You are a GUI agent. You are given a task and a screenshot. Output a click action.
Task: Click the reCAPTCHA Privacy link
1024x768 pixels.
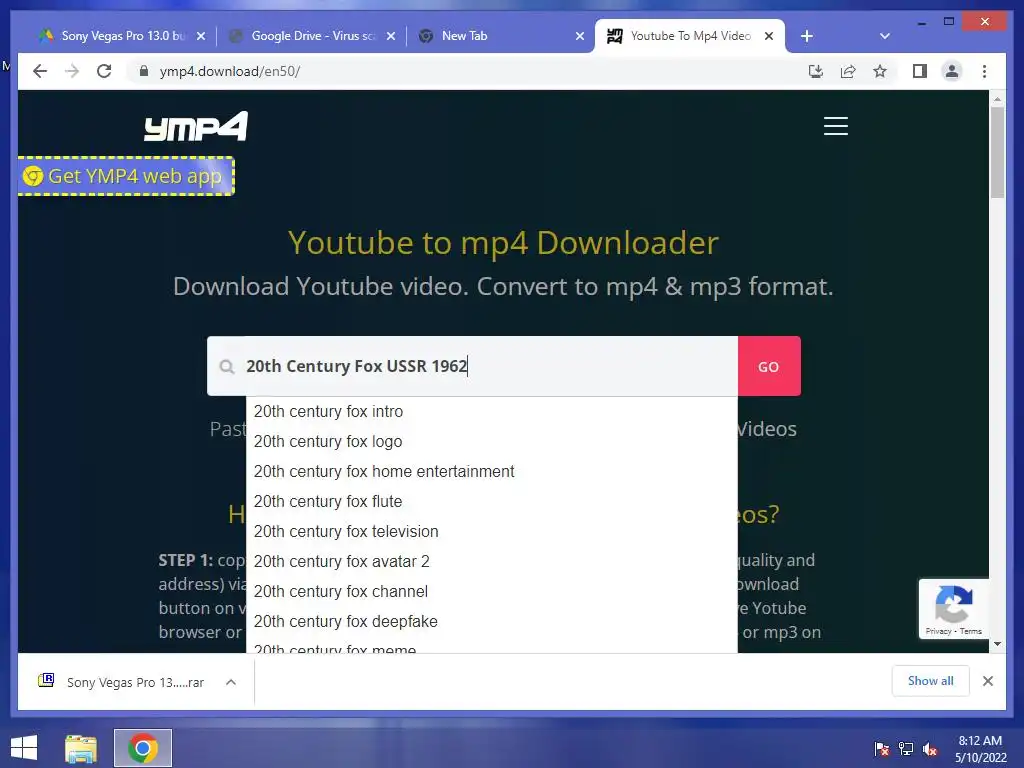pos(938,632)
